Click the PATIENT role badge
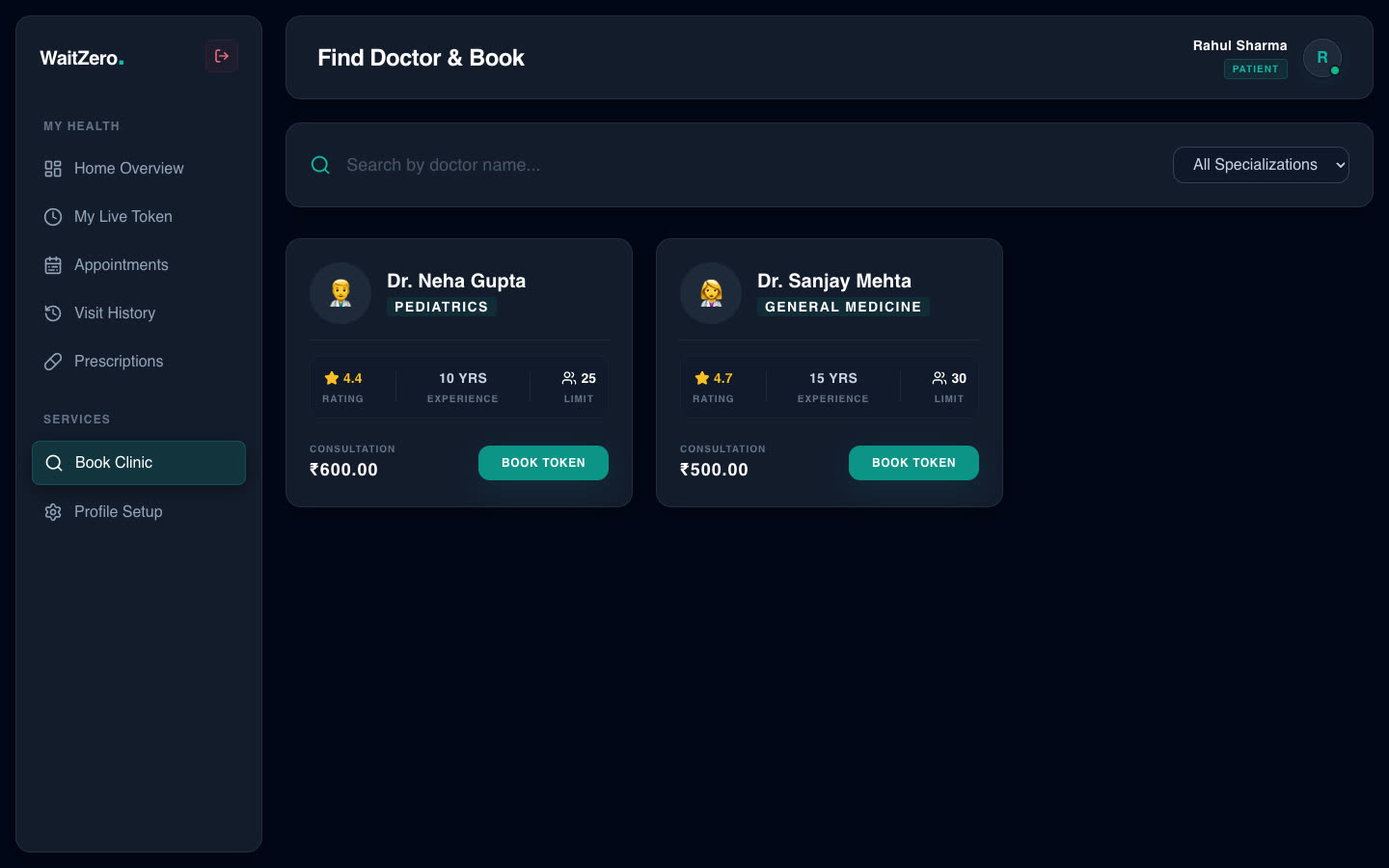1389x868 pixels. coord(1255,69)
